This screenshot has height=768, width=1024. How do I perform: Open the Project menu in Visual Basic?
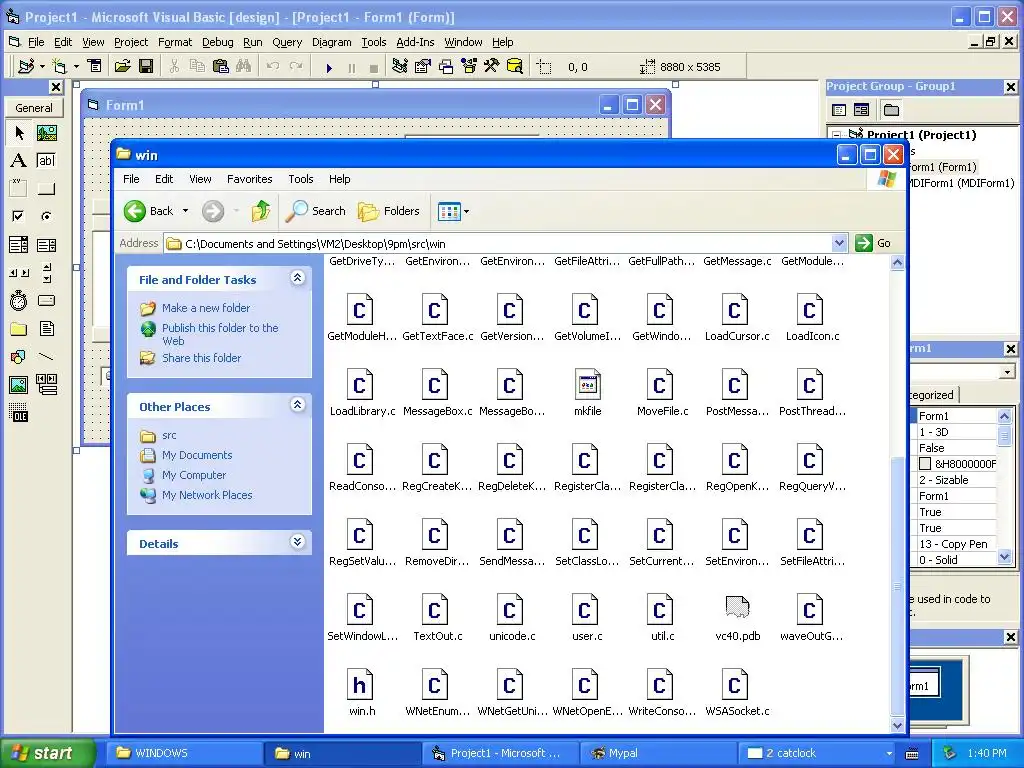coord(131,42)
